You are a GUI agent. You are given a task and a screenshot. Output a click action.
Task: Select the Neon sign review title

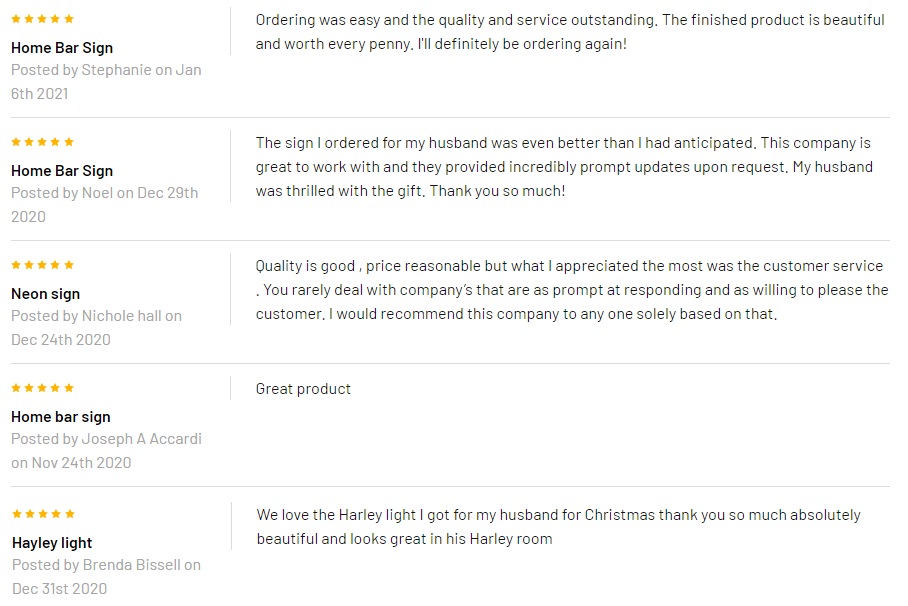(45, 294)
